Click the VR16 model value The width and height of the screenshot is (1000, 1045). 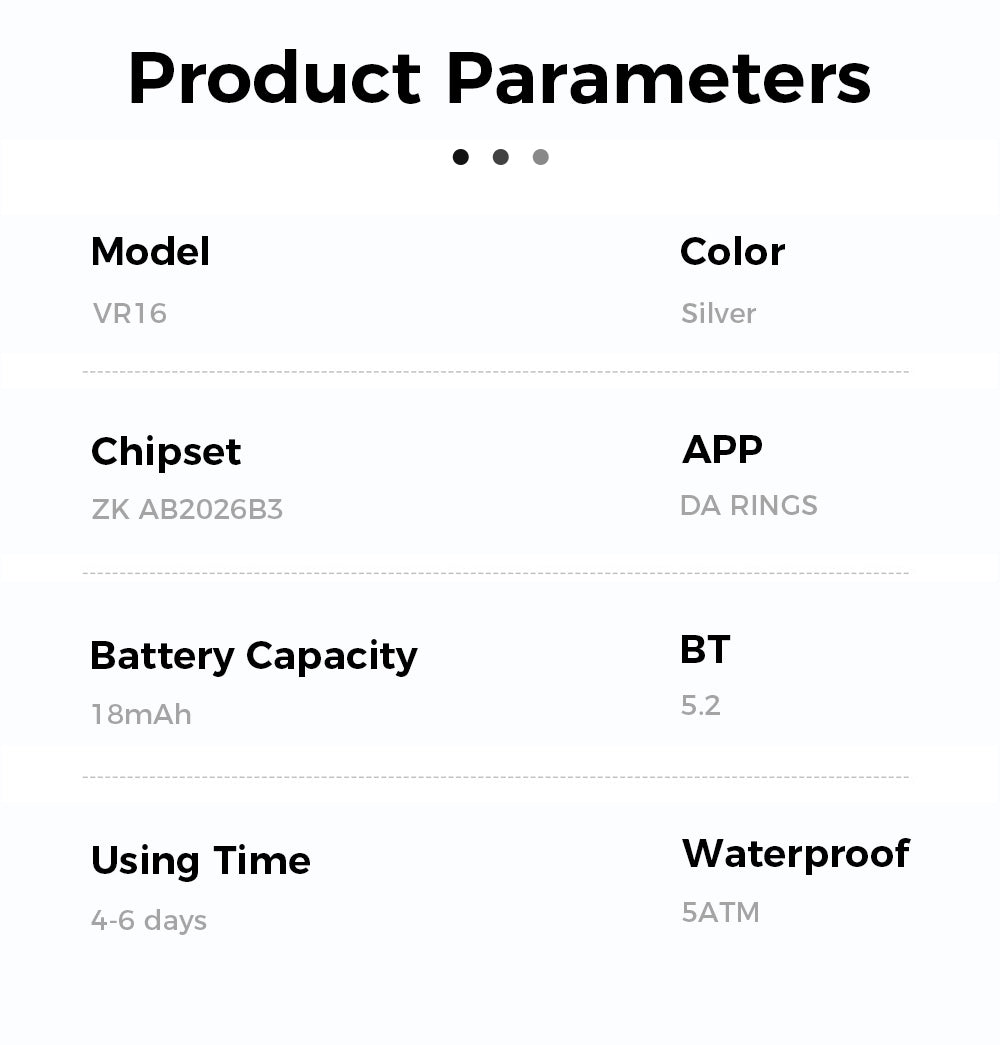[130, 314]
